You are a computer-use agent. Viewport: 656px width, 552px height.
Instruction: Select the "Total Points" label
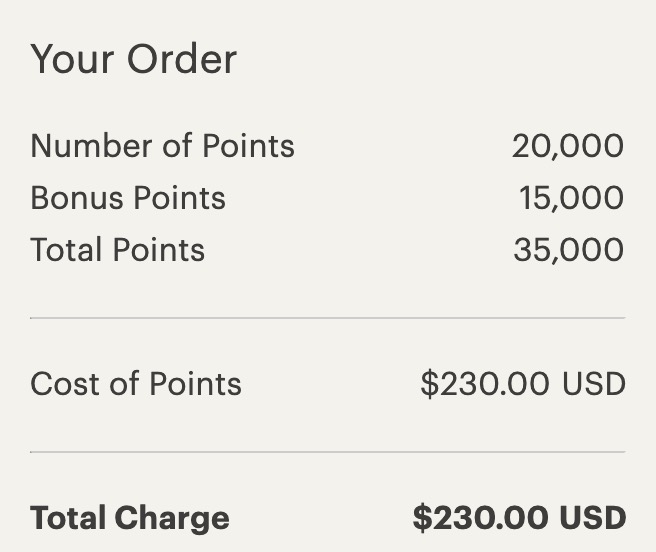117,250
